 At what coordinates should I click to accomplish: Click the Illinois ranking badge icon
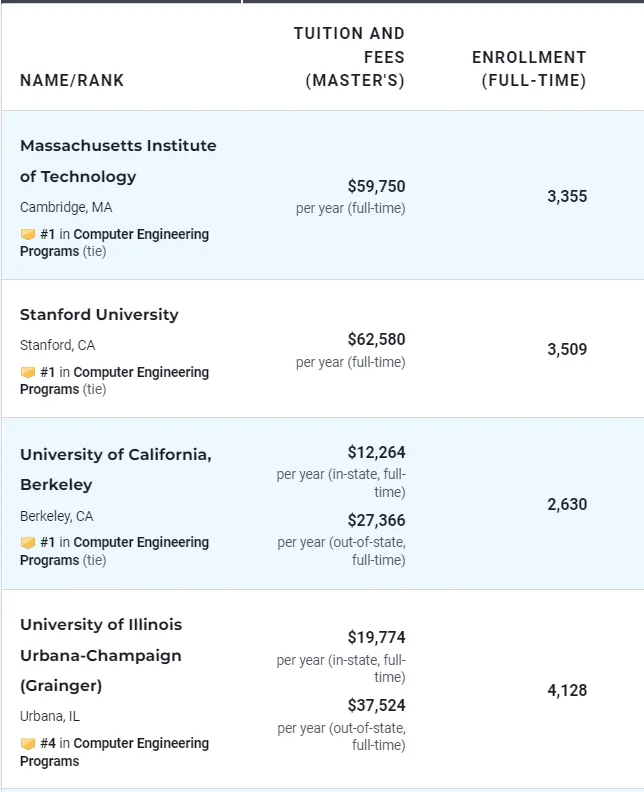(x=28, y=744)
